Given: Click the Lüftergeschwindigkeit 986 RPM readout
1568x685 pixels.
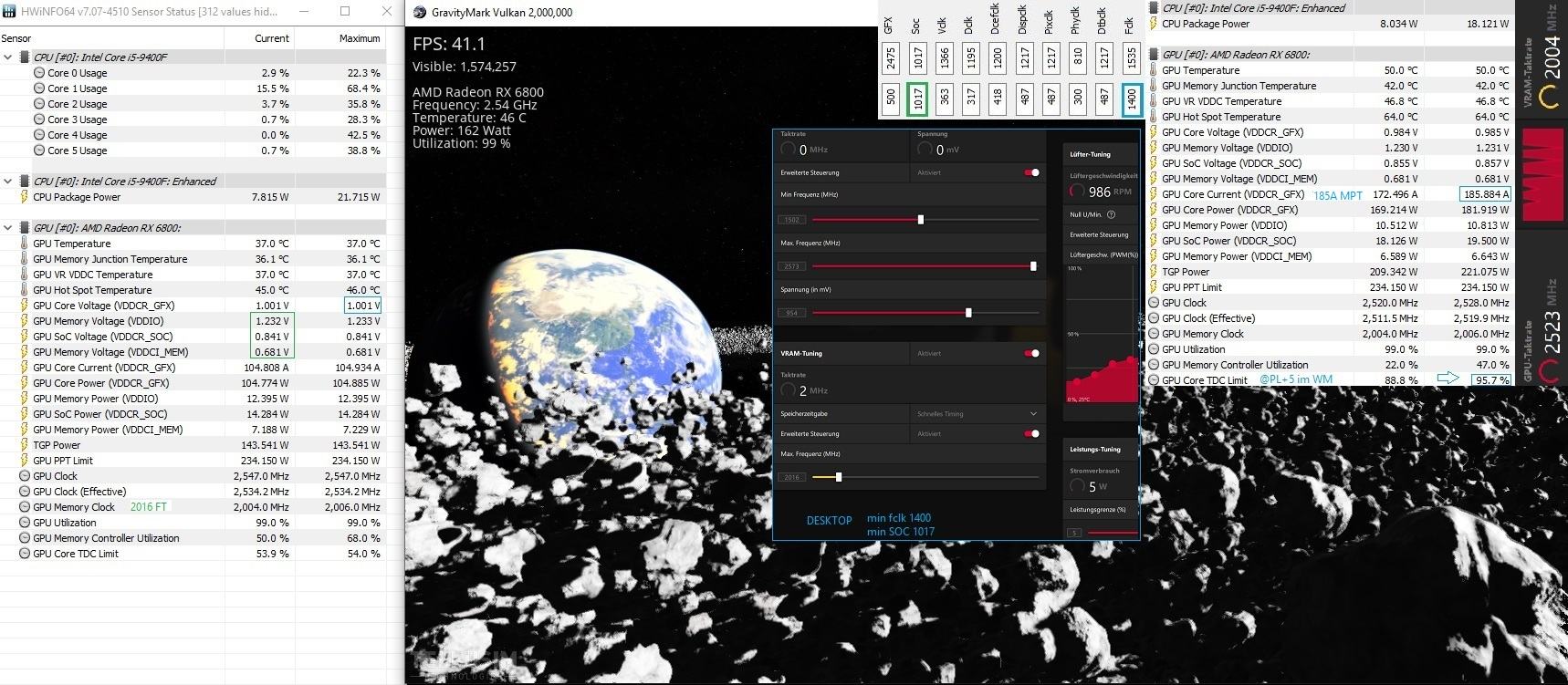Looking at the screenshot, I should coord(1101,192).
